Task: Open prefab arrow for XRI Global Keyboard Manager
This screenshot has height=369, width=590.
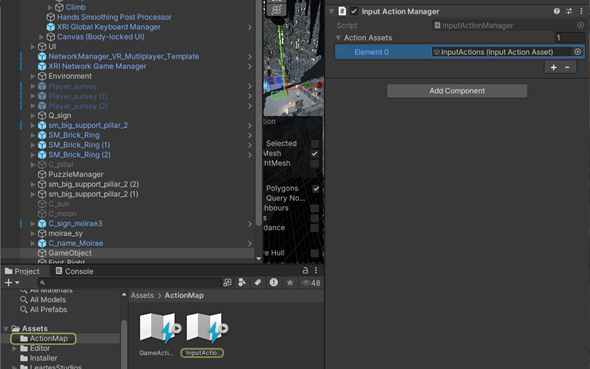Action: (x=250, y=27)
